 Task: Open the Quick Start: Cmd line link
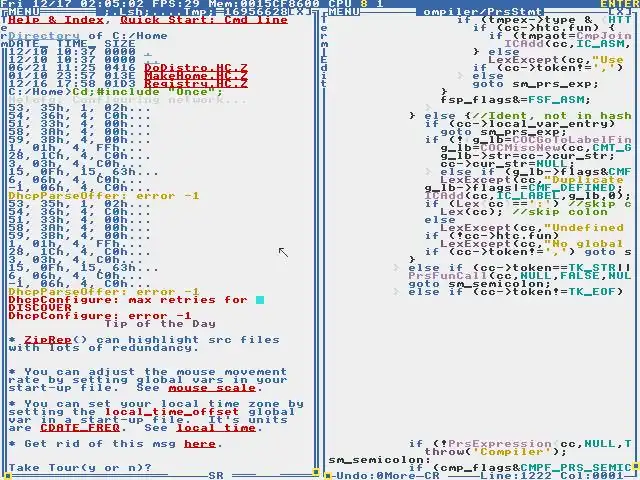tap(204, 20)
